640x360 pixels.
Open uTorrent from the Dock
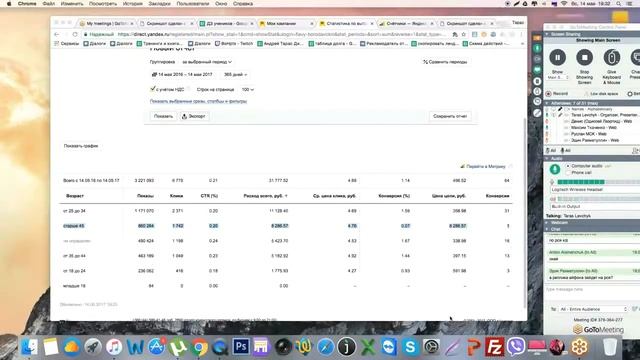tap(178, 347)
